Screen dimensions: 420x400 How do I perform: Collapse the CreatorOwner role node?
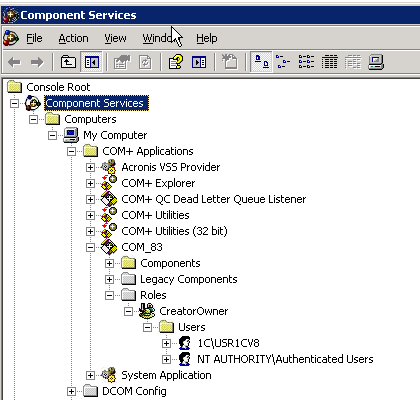(x=128, y=311)
